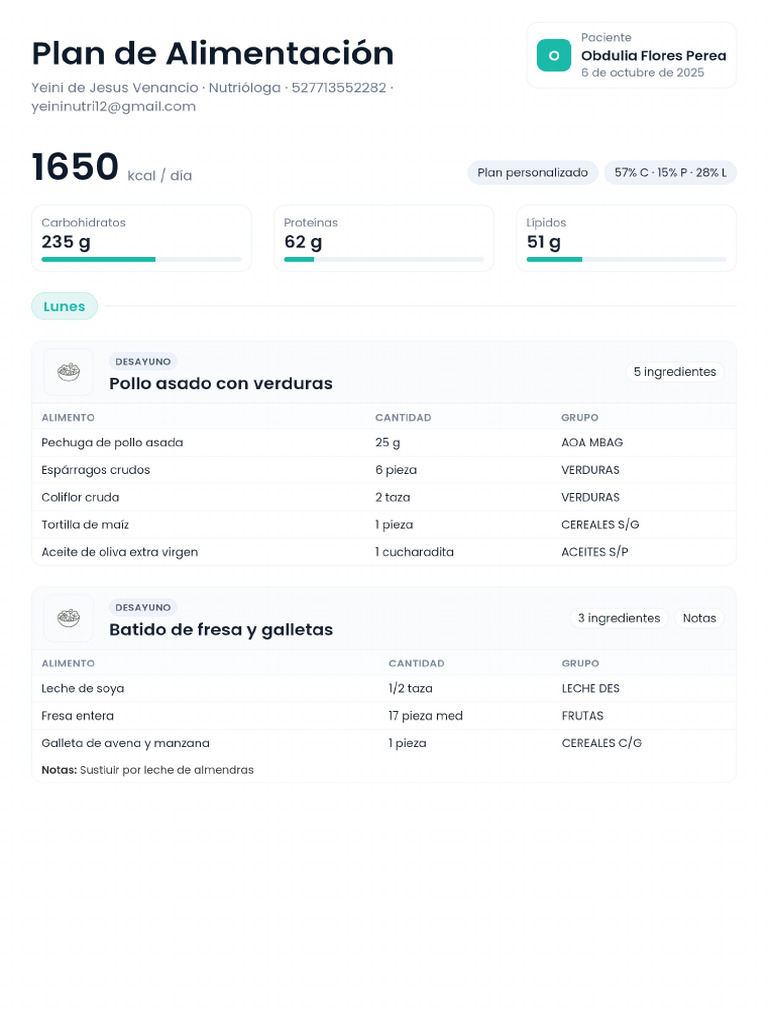Click the Carbohidratos progress bar
The height and width of the screenshot is (1024, 768).
[141, 259]
